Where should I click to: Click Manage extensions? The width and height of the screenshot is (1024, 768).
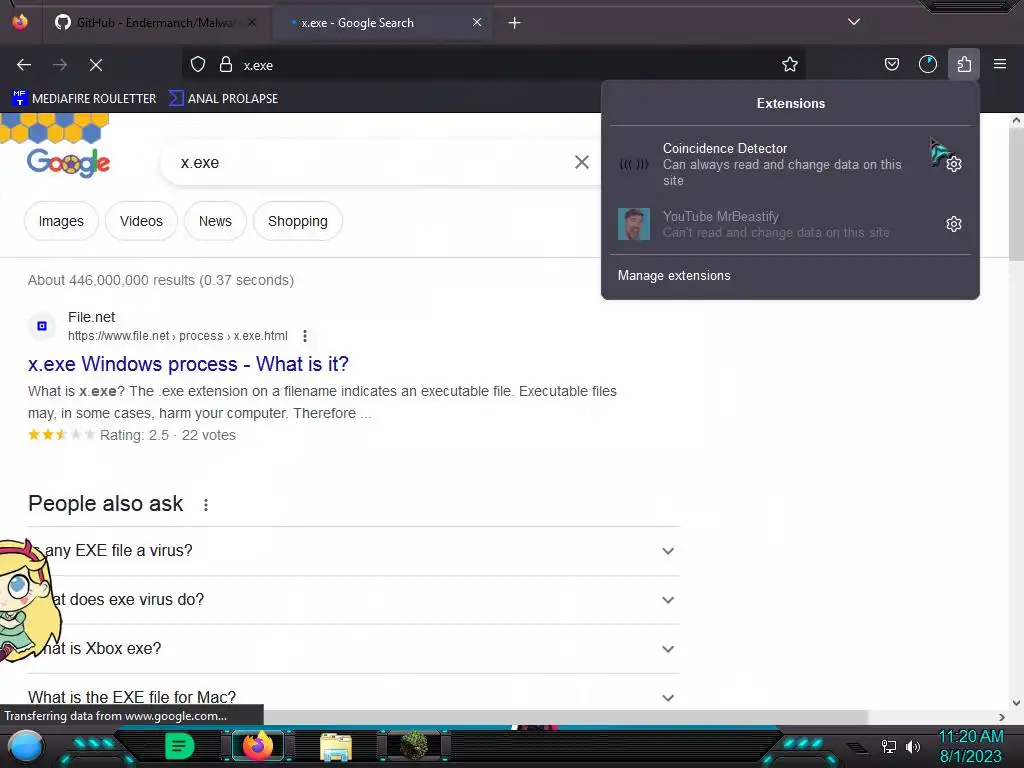pyautogui.click(x=674, y=276)
